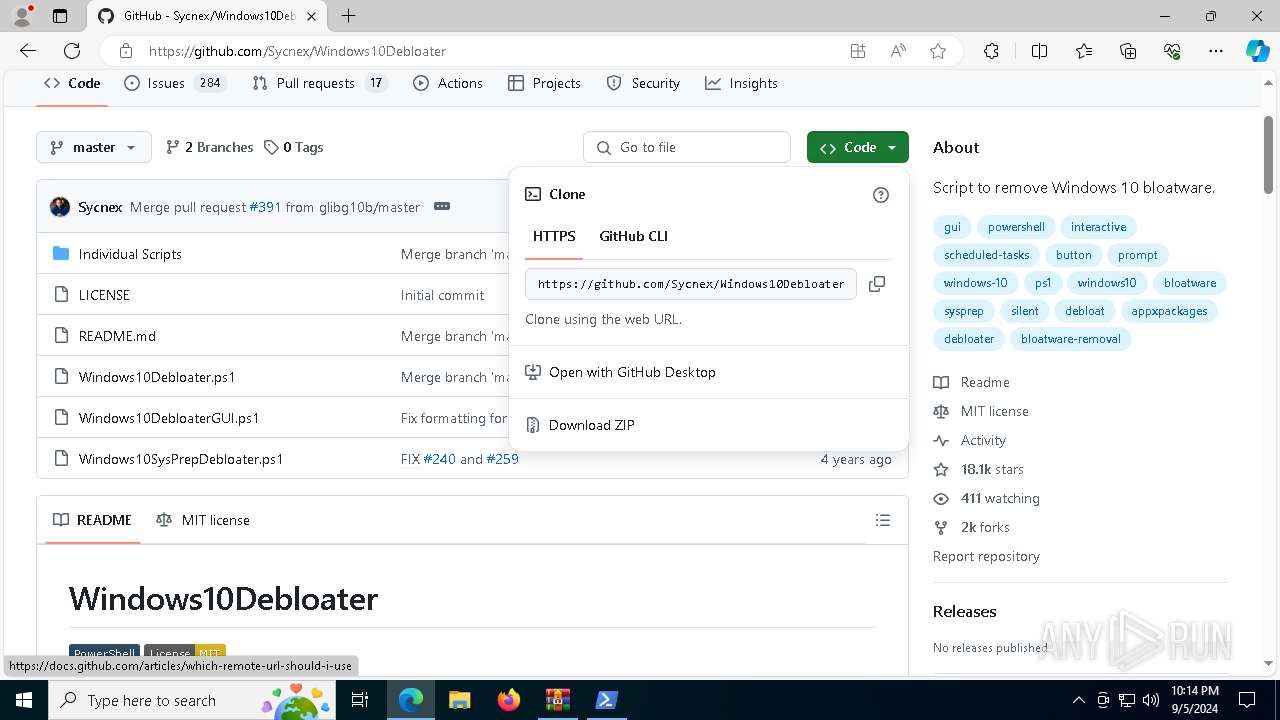Open the README outline list icon
This screenshot has height=720, width=1280.
point(882,520)
